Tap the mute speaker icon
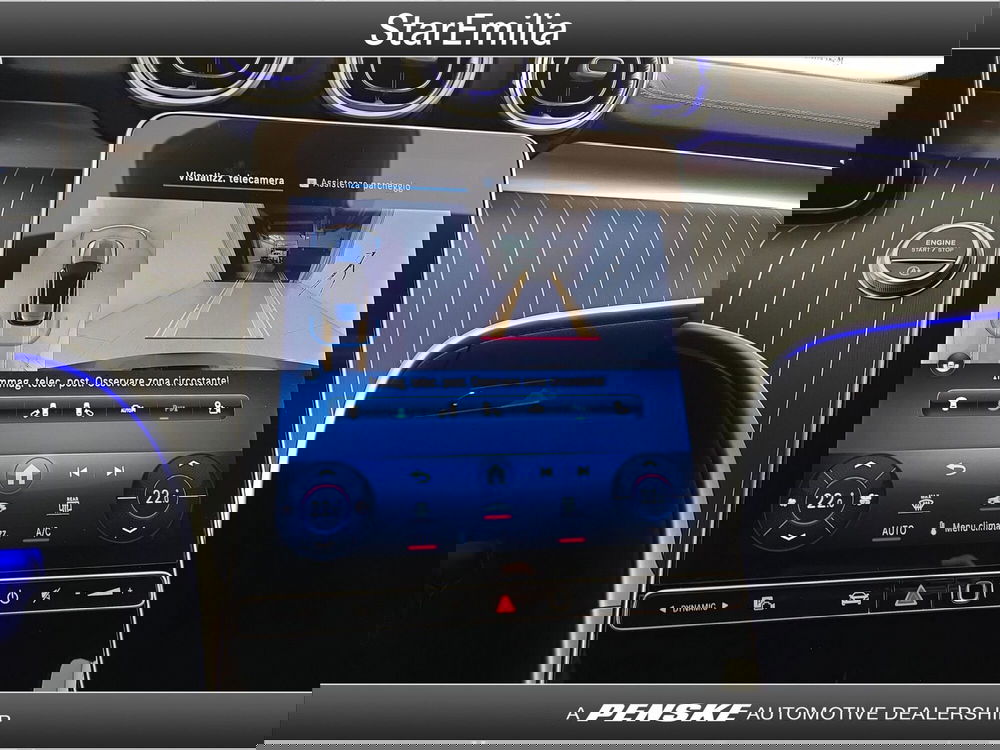This screenshot has width=1000, height=750. click(x=46, y=597)
